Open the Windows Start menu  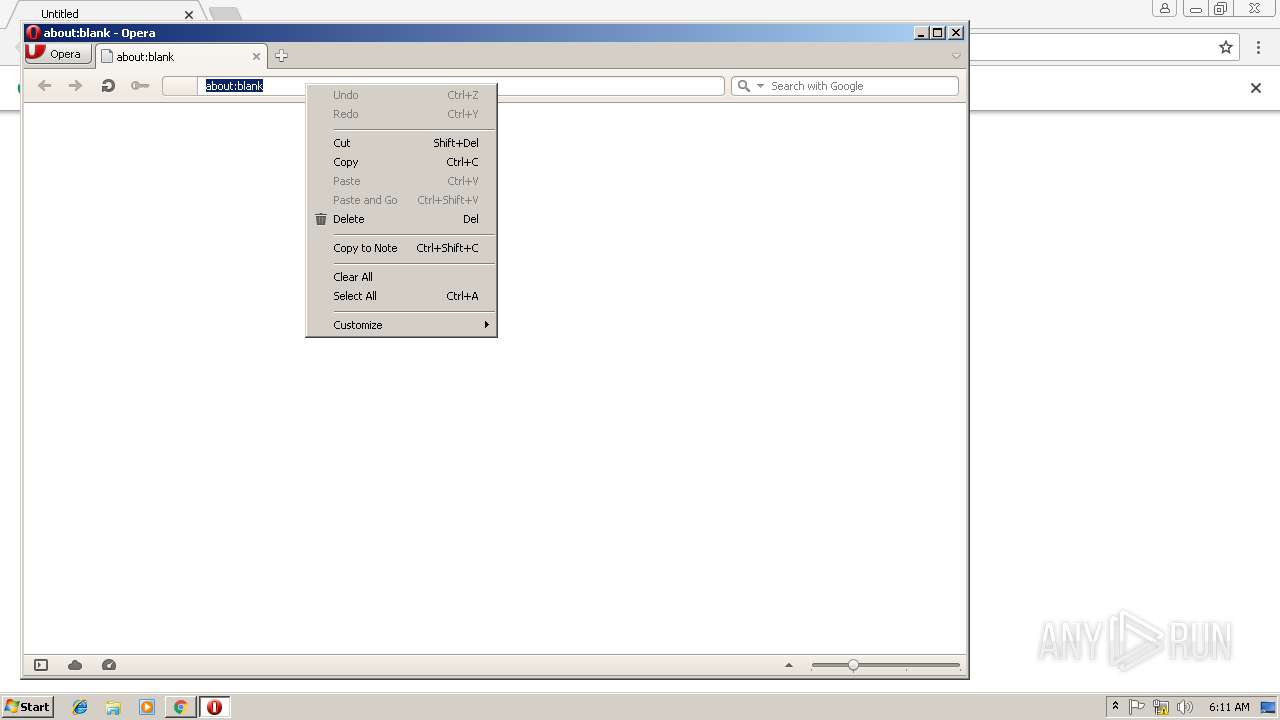coord(27,707)
